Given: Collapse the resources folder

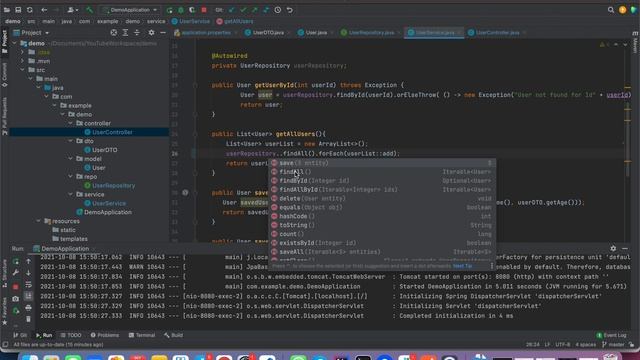Looking at the screenshot, I should pos(38,221).
